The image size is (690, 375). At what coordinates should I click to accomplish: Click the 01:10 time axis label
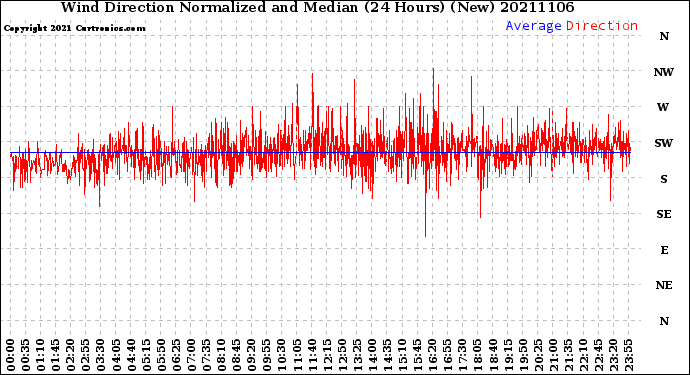click(40, 355)
